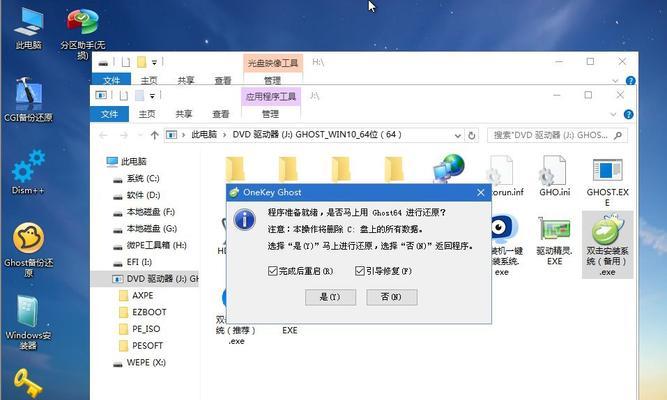The width and height of the screenshot is (667, 400).
Task: Open the 此电脑 desktop icon
Action: 29,28
